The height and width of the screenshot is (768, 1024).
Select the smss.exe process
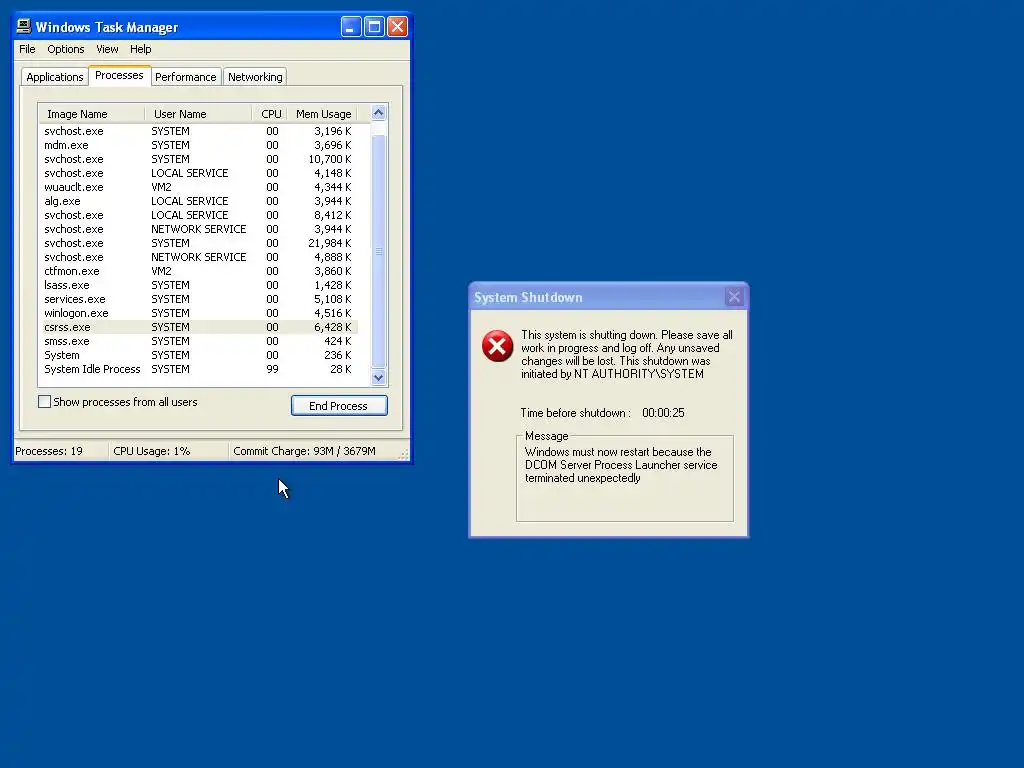(x=199, y=341)
